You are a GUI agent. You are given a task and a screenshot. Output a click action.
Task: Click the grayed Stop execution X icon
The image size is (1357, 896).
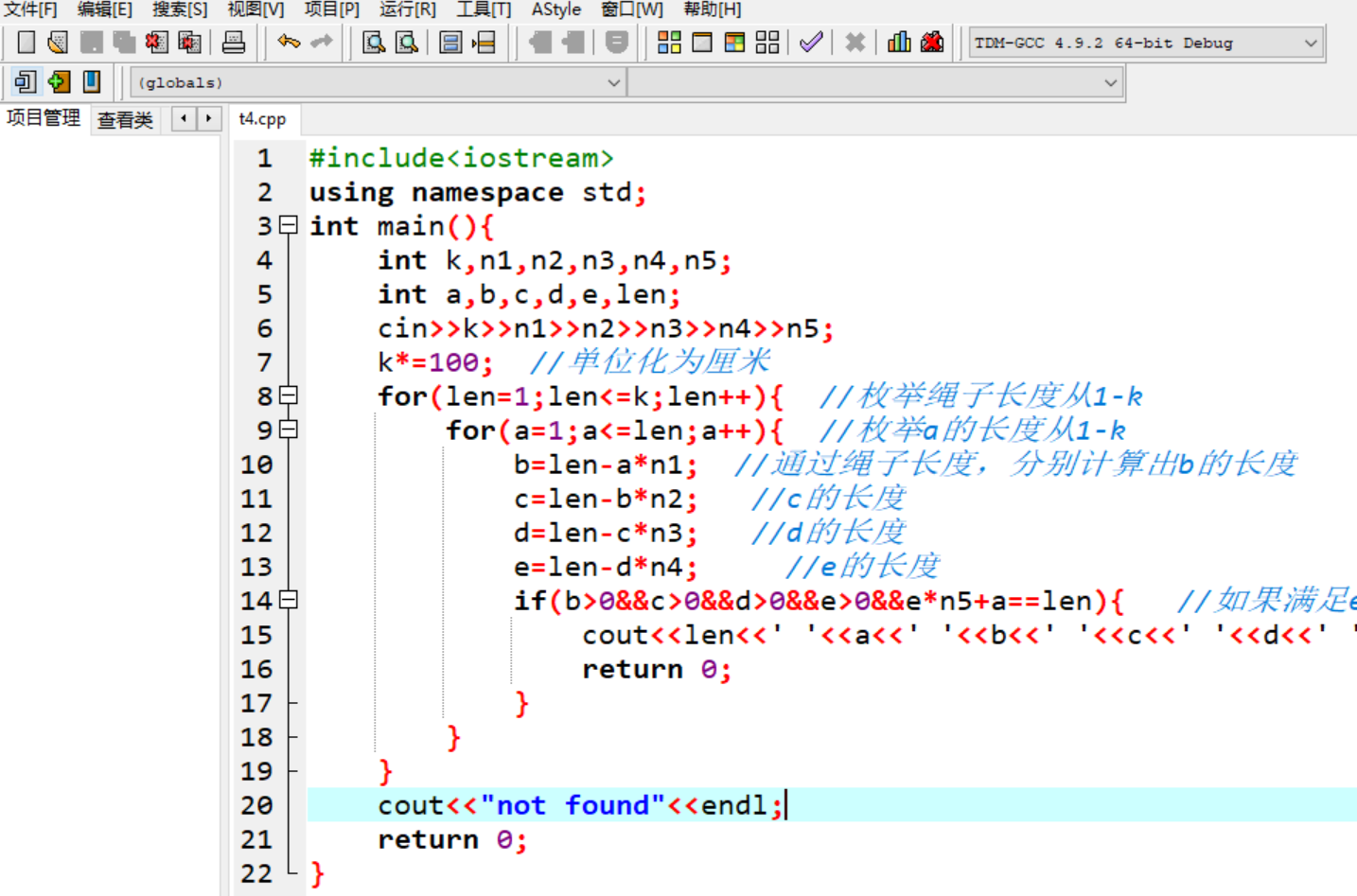tap(855, 43)
